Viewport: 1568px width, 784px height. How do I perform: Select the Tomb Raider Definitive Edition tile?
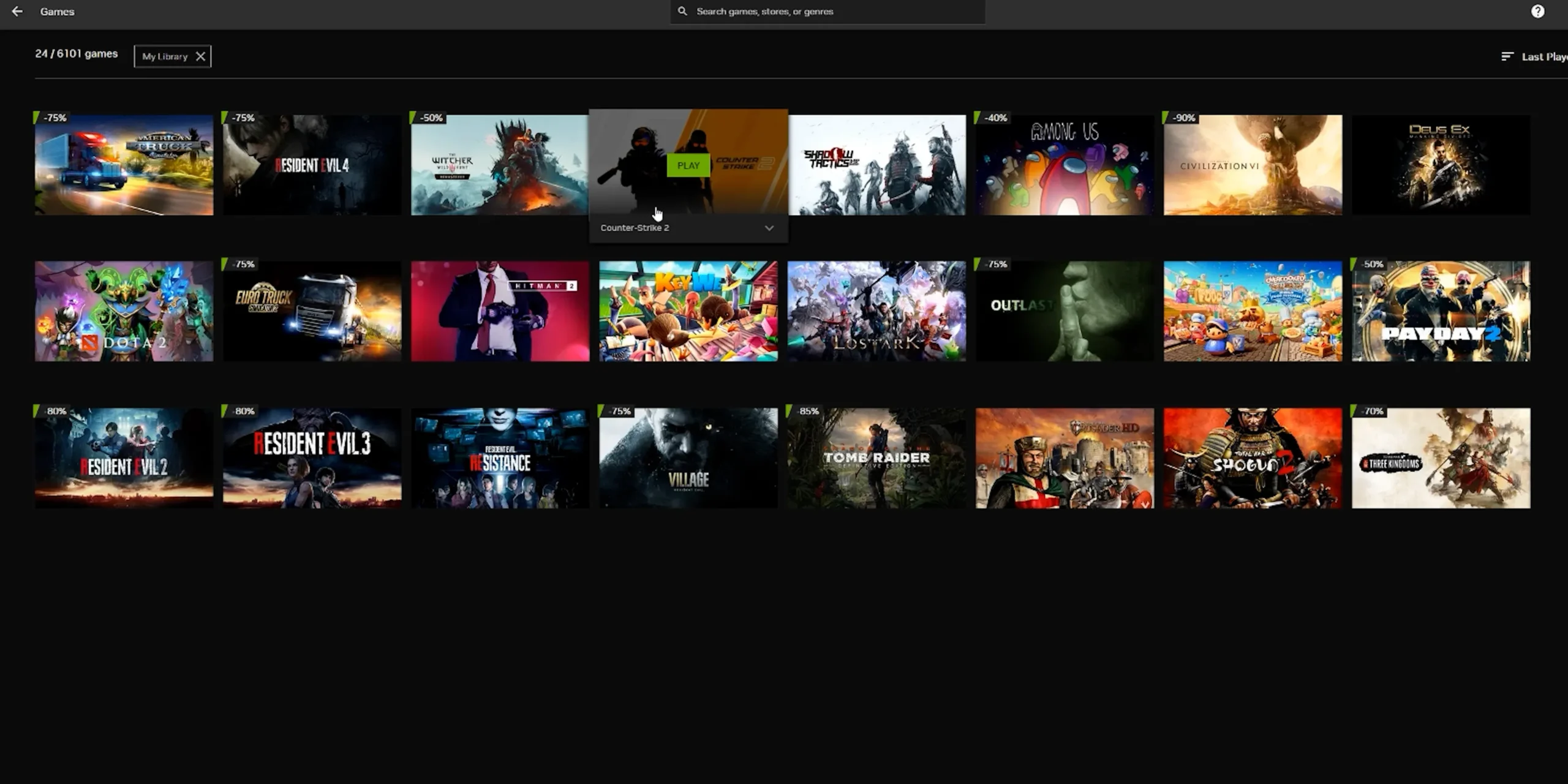point(876,458)
